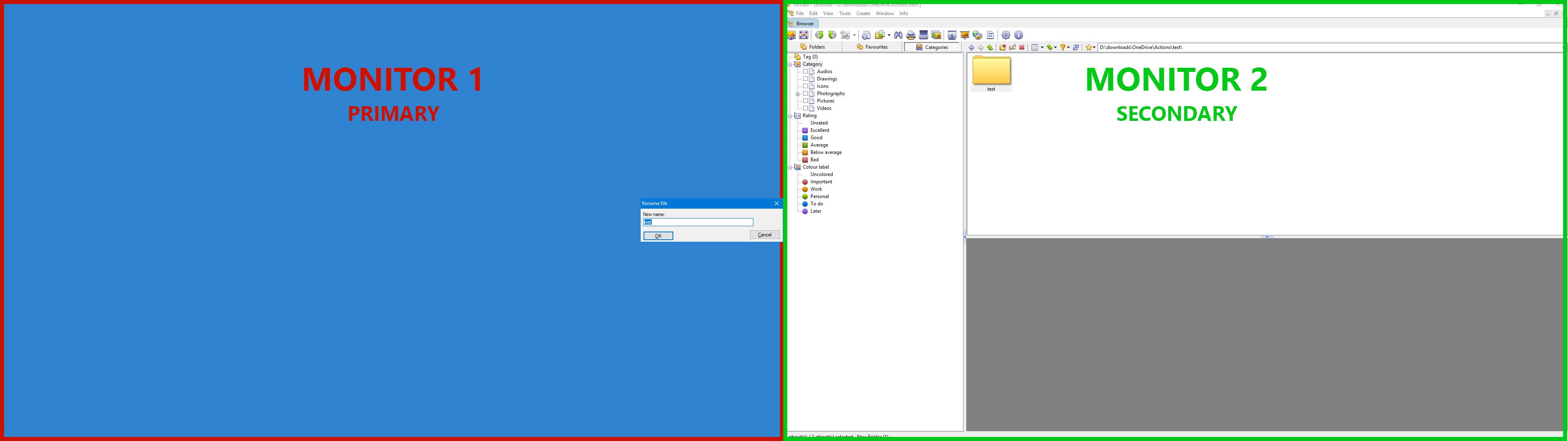This screenshot has height=441, width=1568.
Task: Switch to the Folders tab
Action: click(813, 47)
